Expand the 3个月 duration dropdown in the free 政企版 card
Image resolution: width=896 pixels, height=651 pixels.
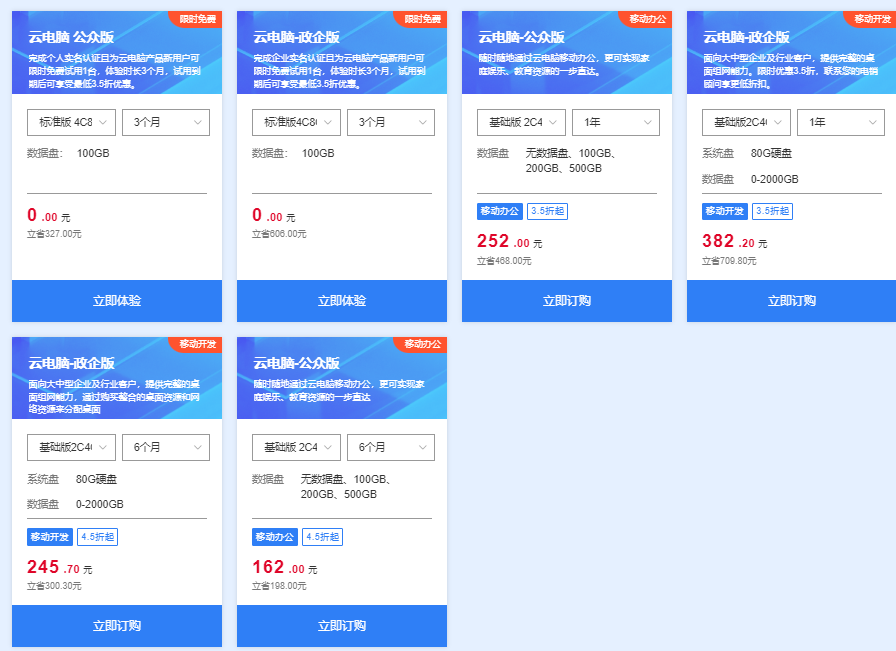pyautogui.click(x=391, y=122)
